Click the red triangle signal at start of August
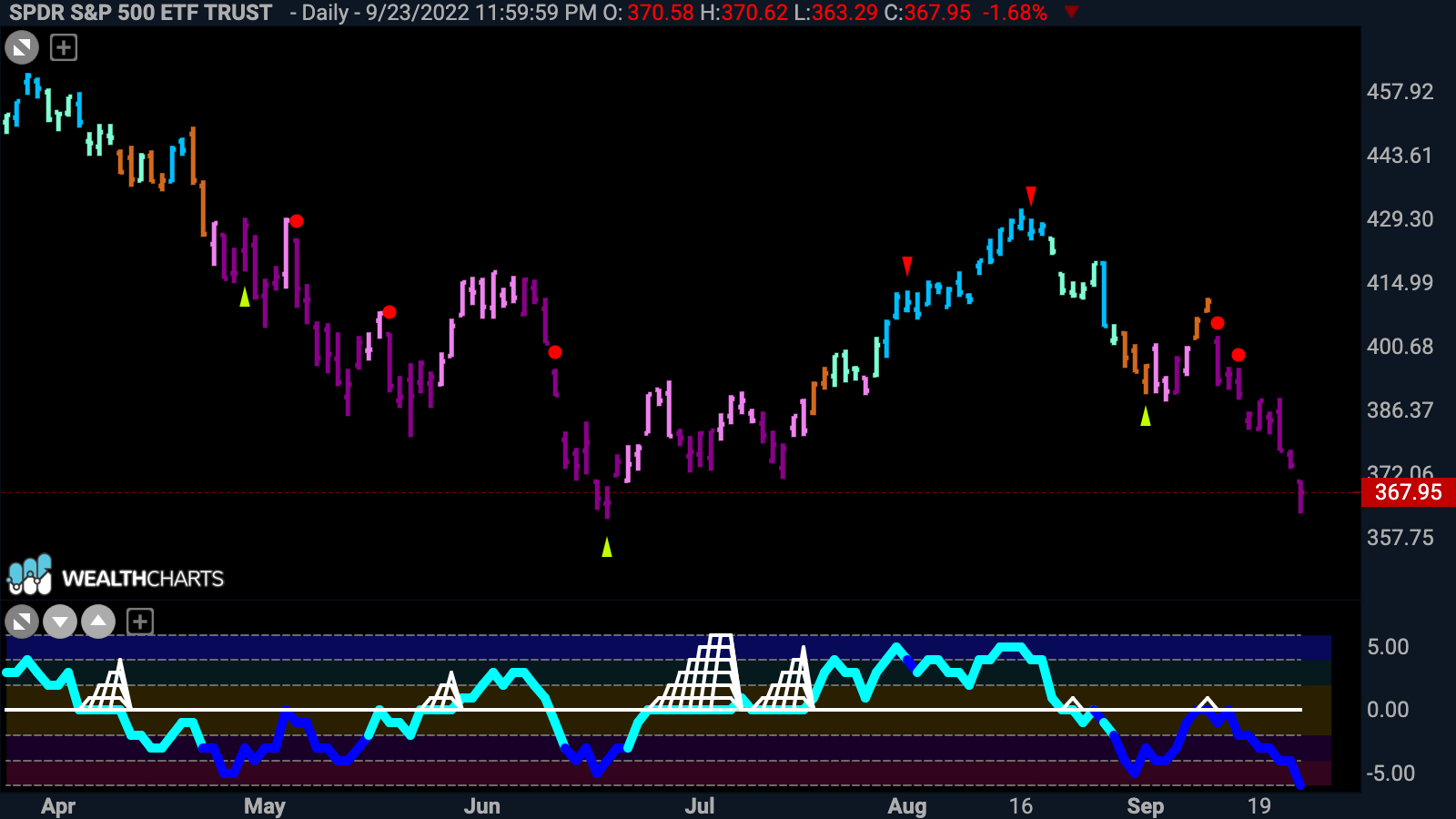 coord(907,266)
